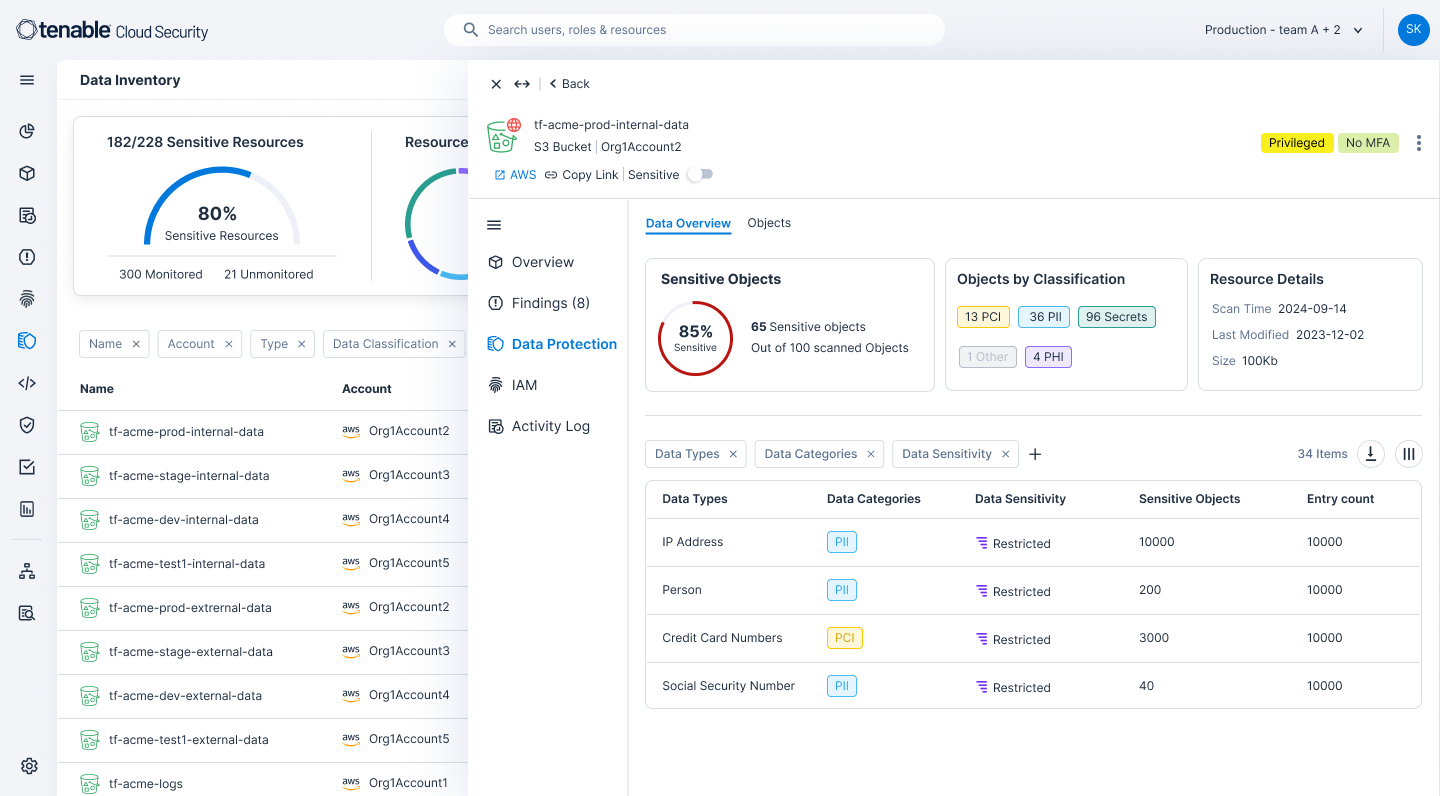The image size is (1440, 796).
Task: Click the Back link
Action: point(570,84)
